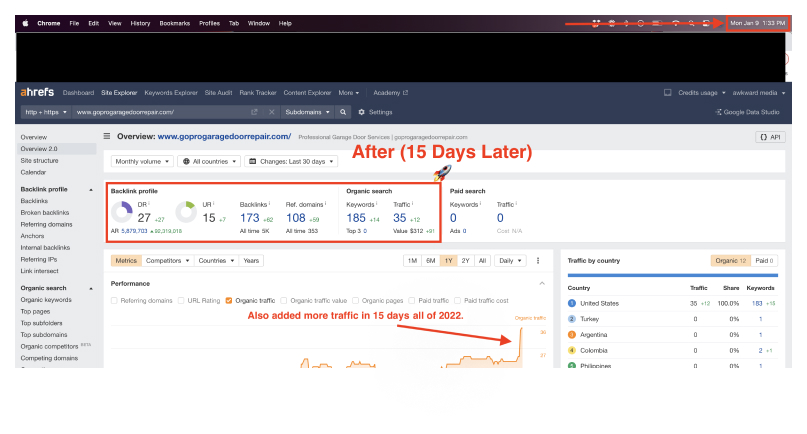This screenshot has width=807, height=434.
Task: Open the Monthly volume dropdown
Action: 140,161
